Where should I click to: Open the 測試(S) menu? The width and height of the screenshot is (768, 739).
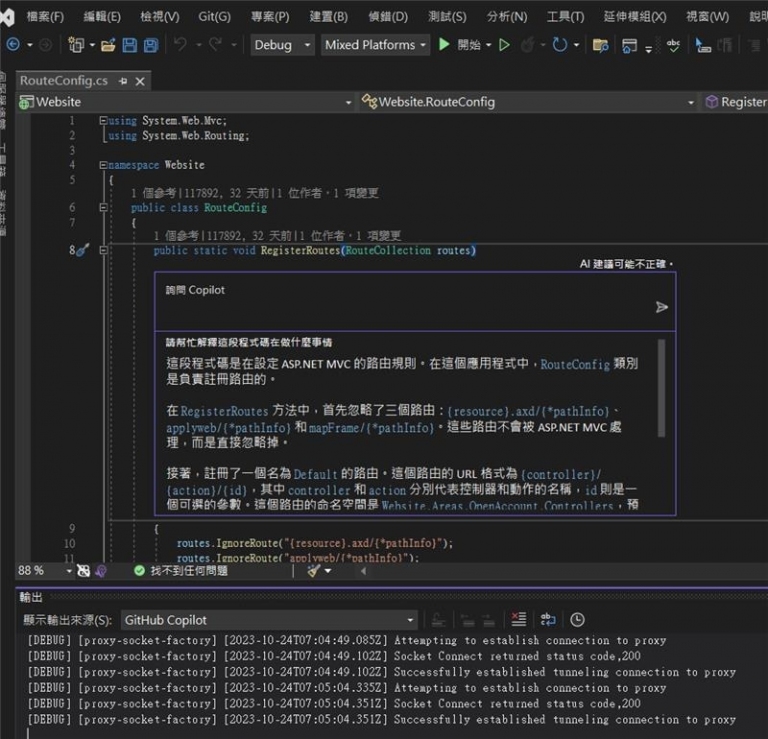pos(447,17)
